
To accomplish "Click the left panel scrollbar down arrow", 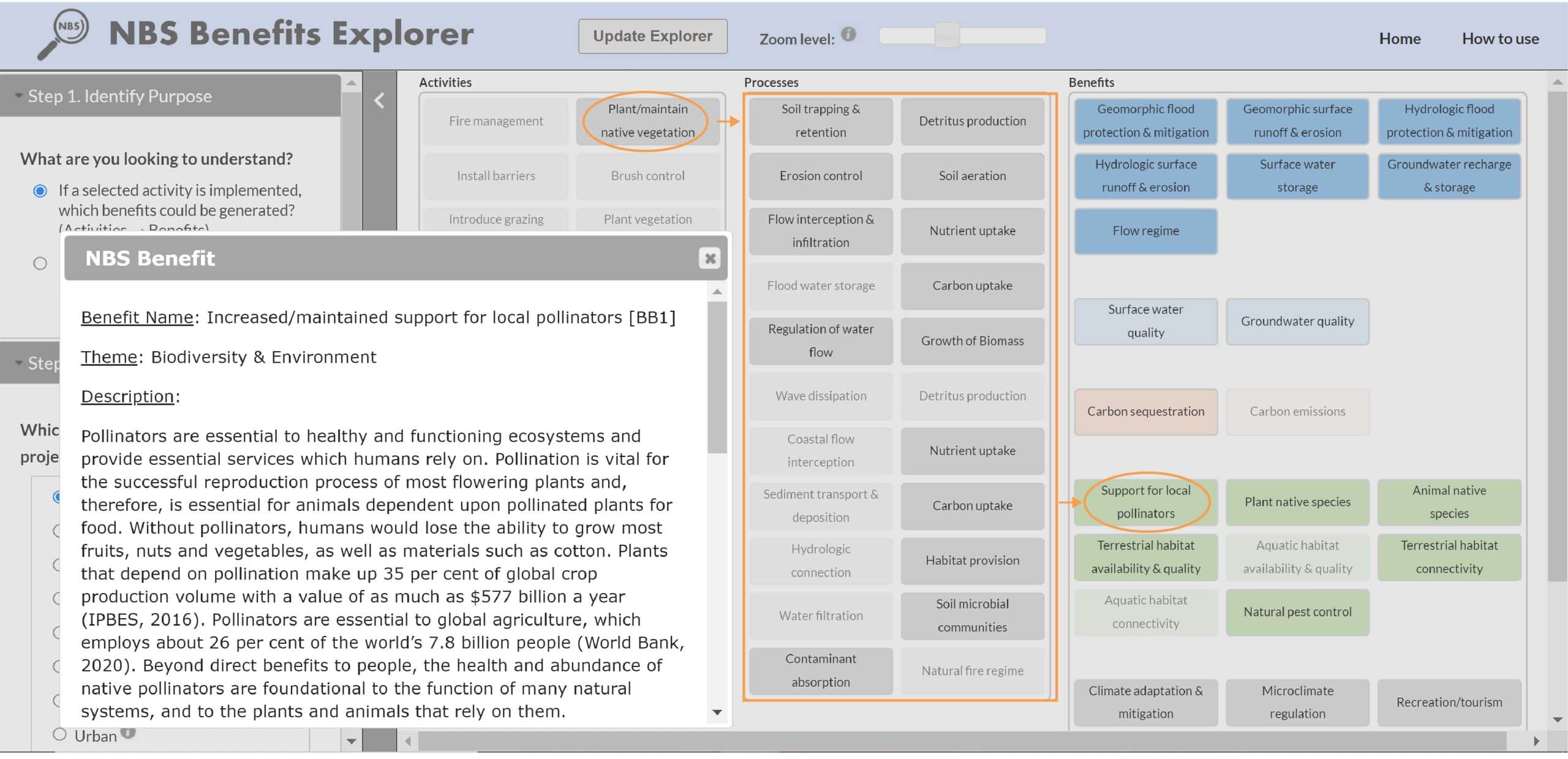I will [352, 741].
